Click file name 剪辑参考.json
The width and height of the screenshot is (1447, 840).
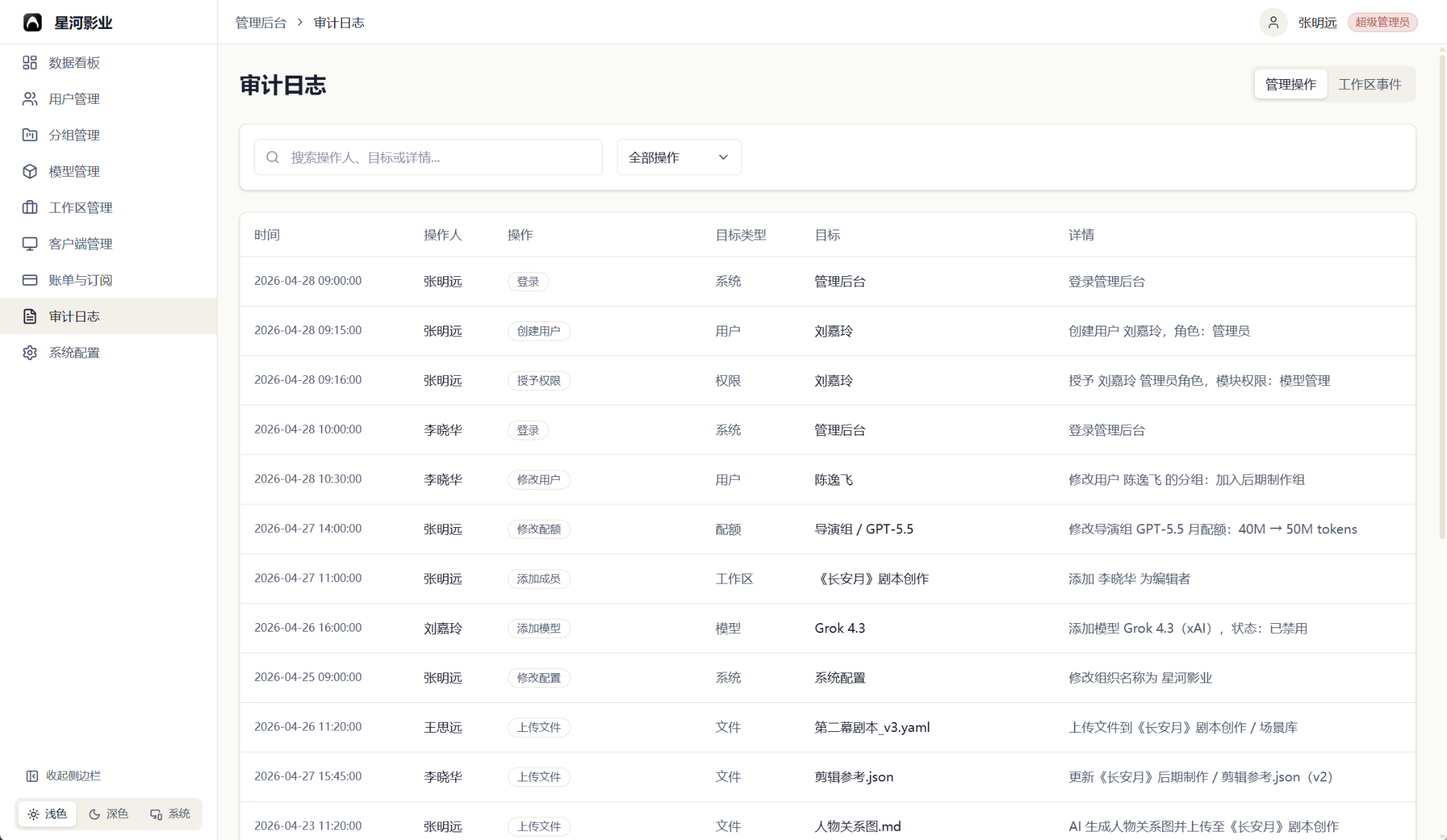coord(854,776)
